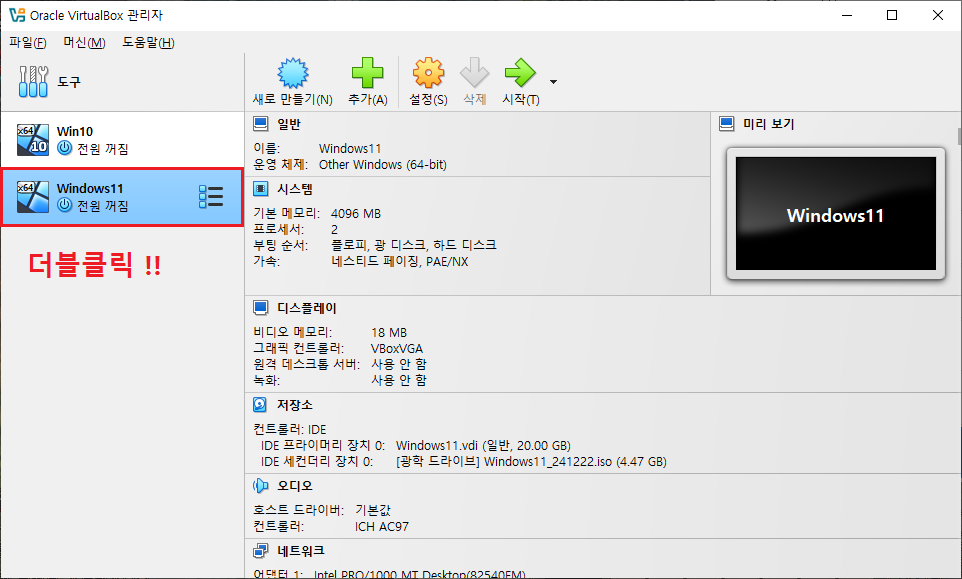Click the ICH AC97 audio controller value
This screenshot has width=962, height=579.
pos(382,526)
